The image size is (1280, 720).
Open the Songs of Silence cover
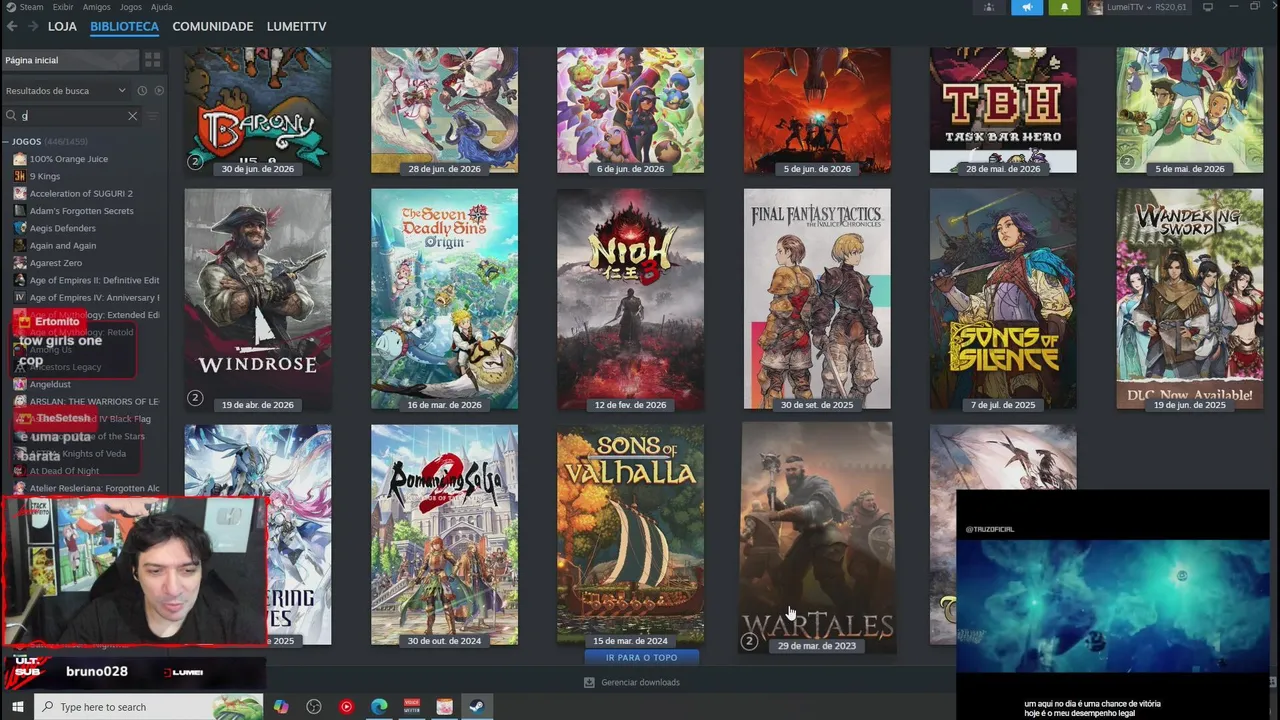pyautogui.click(x=1003, y=299)
